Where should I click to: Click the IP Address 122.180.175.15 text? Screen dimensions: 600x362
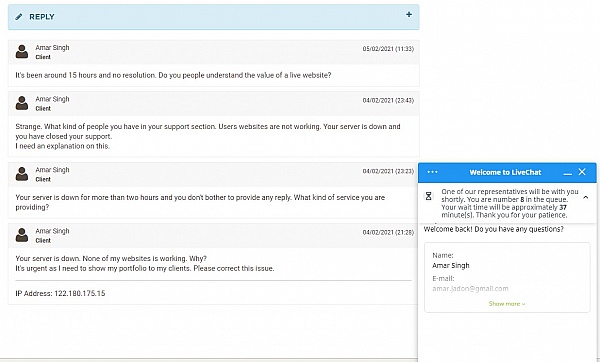click(60, 294)
